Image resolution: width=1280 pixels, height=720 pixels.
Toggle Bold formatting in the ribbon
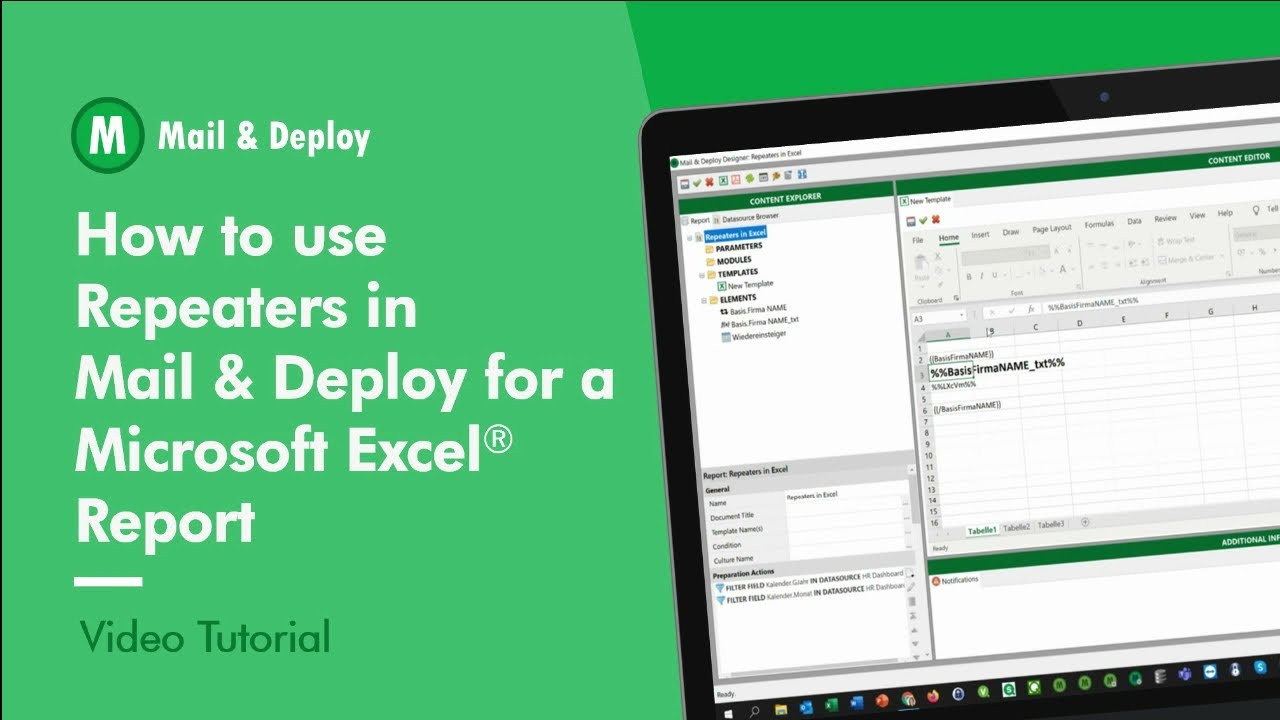pos(969,277)
